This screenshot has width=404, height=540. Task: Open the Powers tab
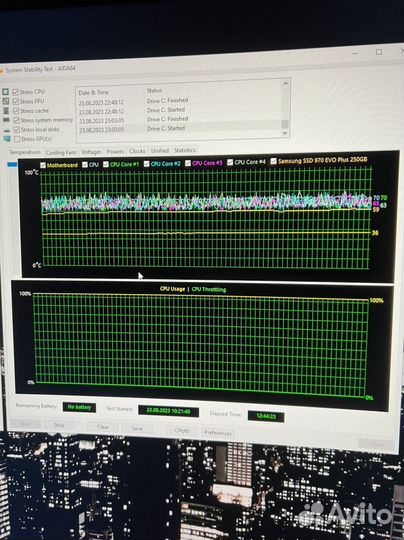[115, 152]
